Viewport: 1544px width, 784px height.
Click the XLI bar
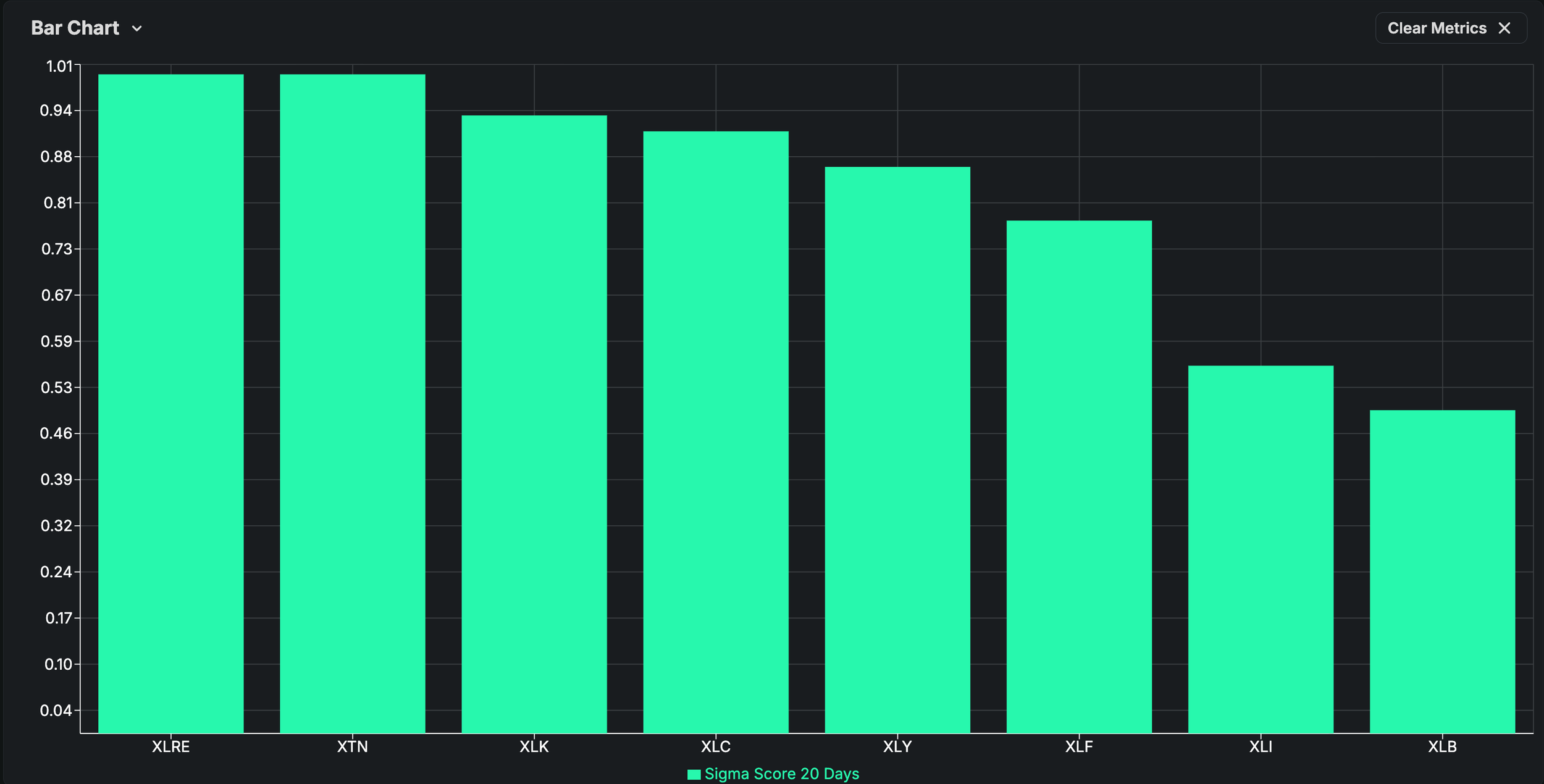coord(1261,549)
